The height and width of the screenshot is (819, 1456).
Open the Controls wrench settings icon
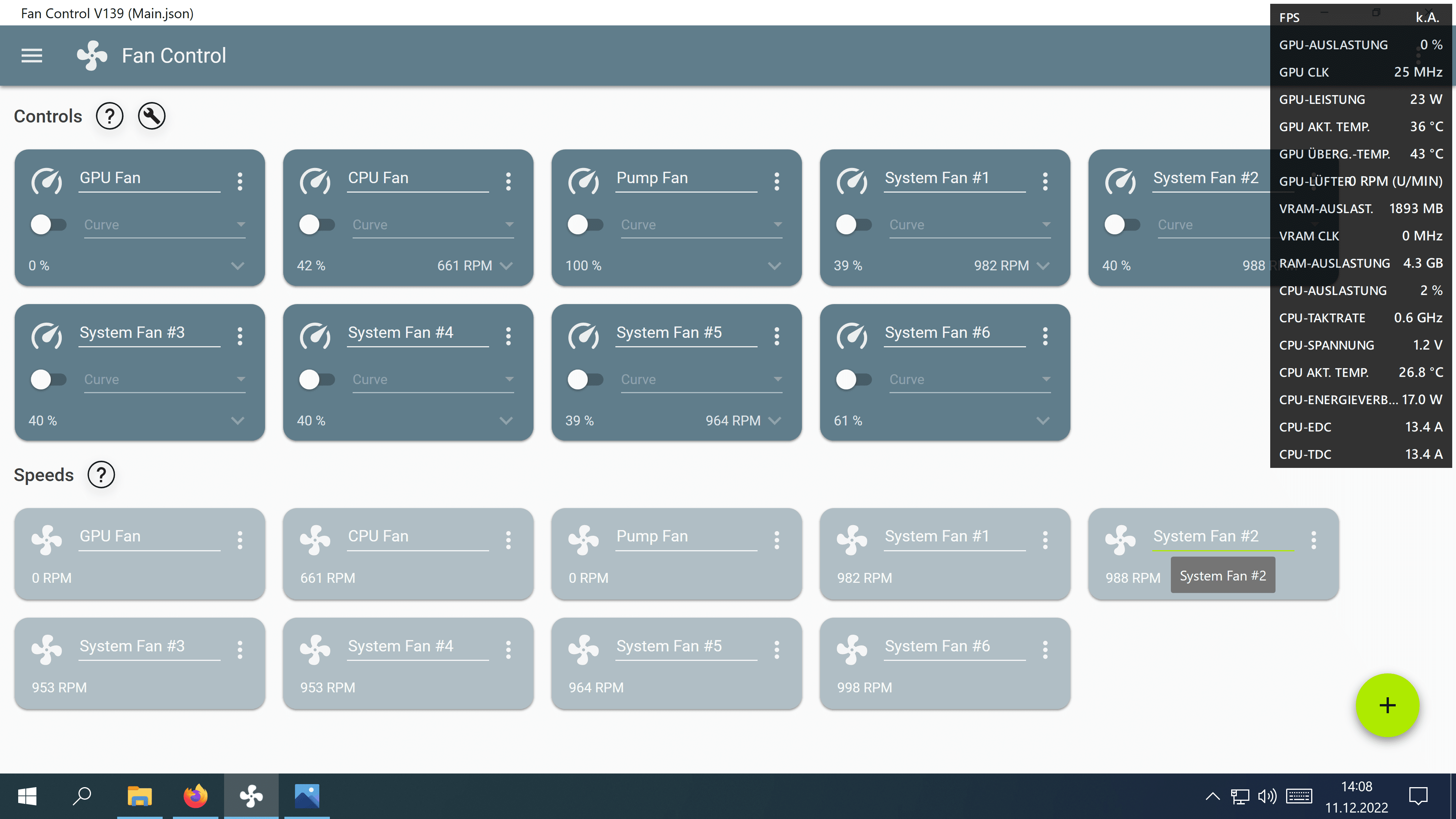[x=152, y=116]
